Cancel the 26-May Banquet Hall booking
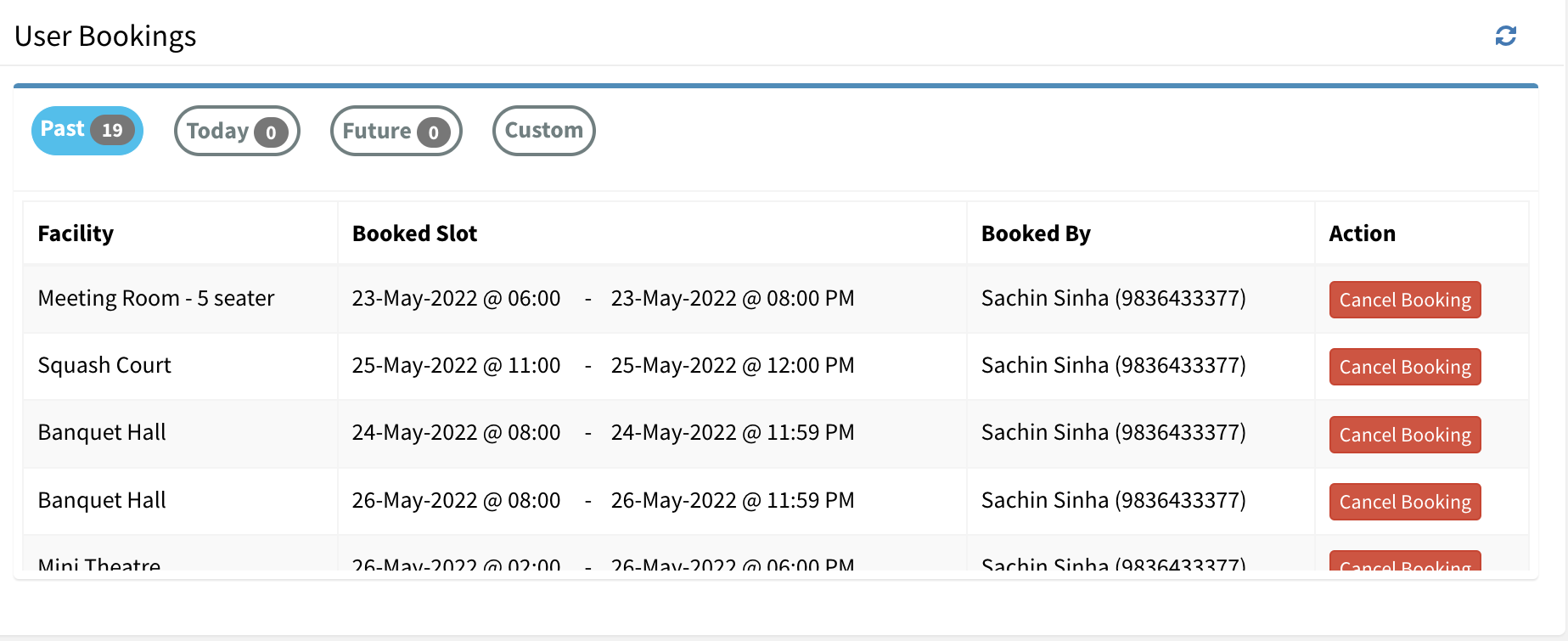The image size is (1568, 641). point(1403,501)
